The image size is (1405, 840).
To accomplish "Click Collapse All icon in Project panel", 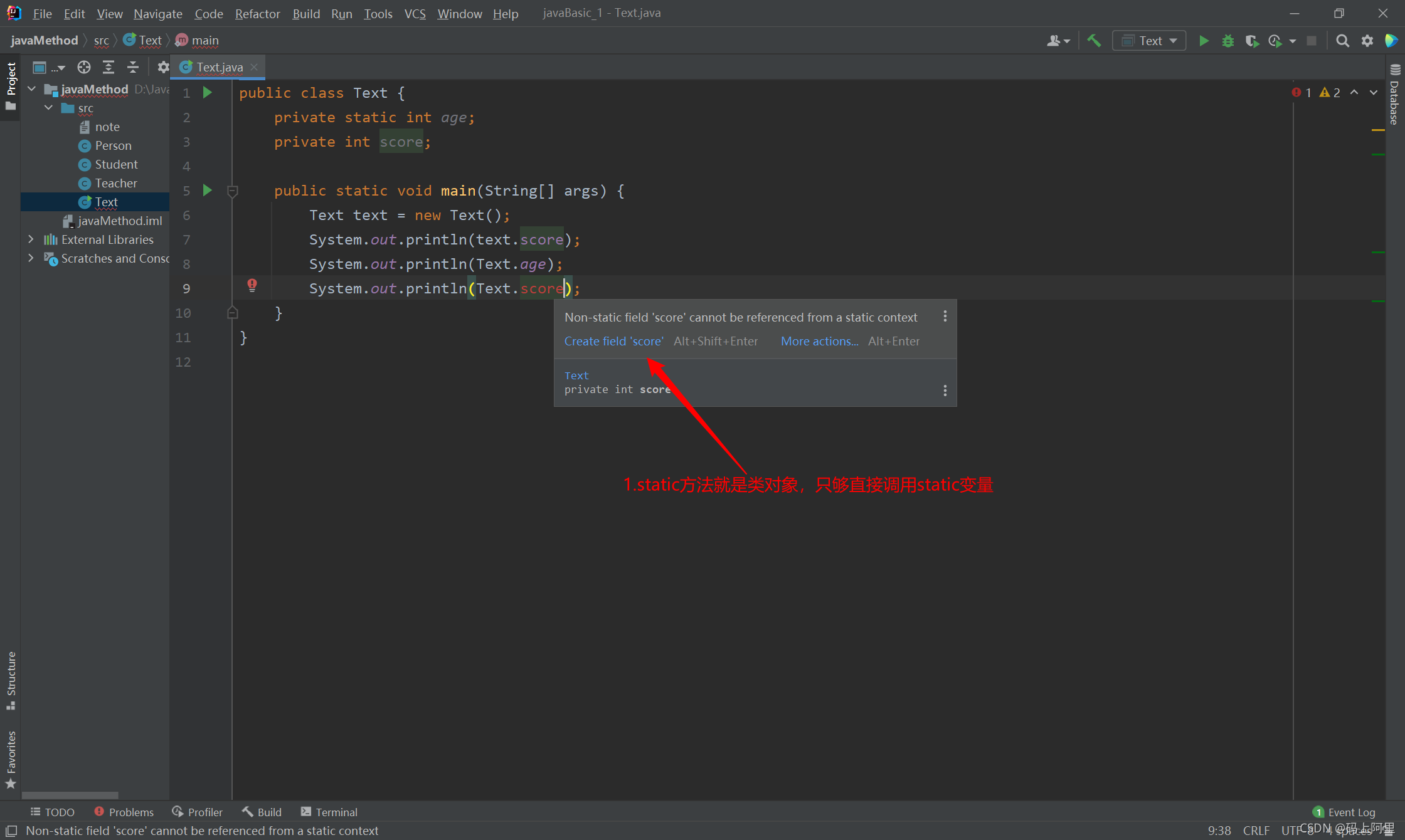I will pos(133,67).
